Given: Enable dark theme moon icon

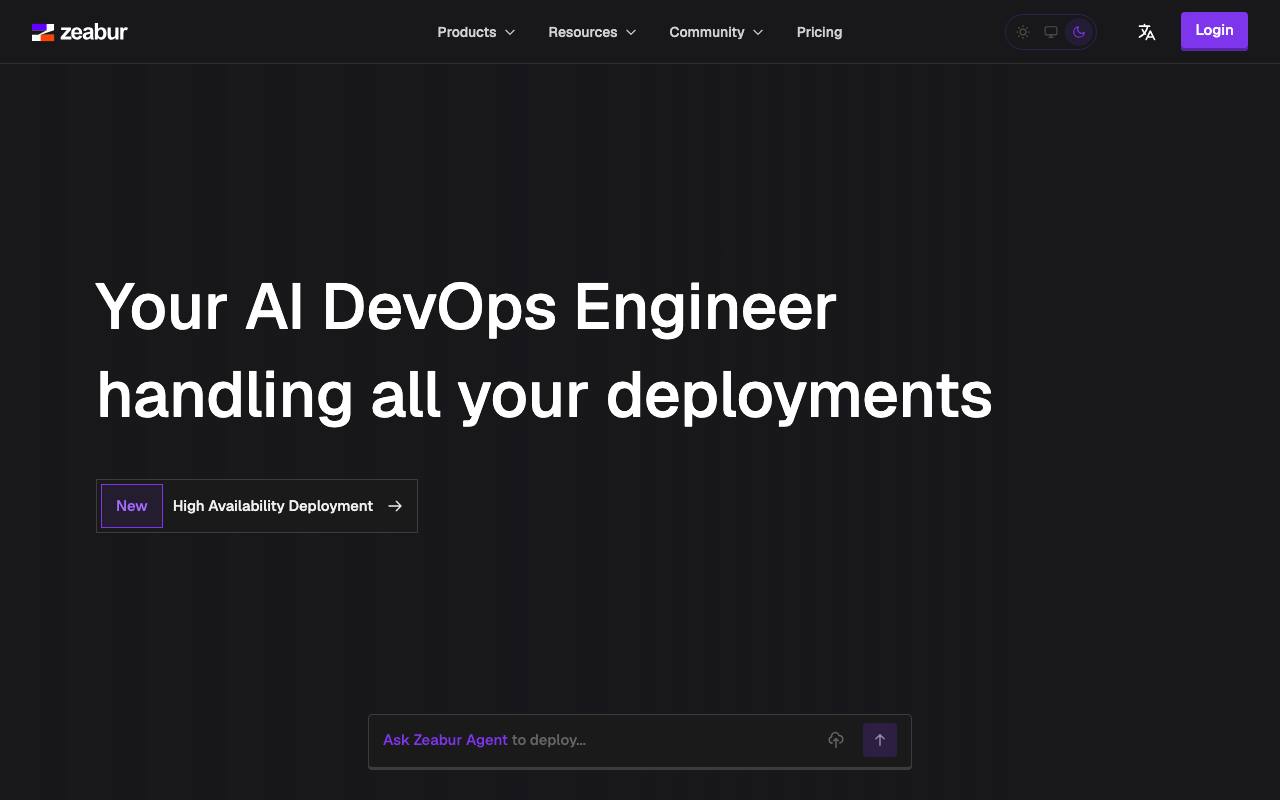Looking at the screenshot, I should pyautogui.click(x=1079, y=32).
